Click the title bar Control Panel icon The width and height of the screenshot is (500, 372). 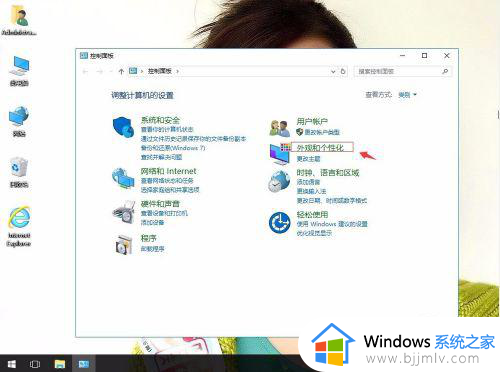tap(84, 56)
